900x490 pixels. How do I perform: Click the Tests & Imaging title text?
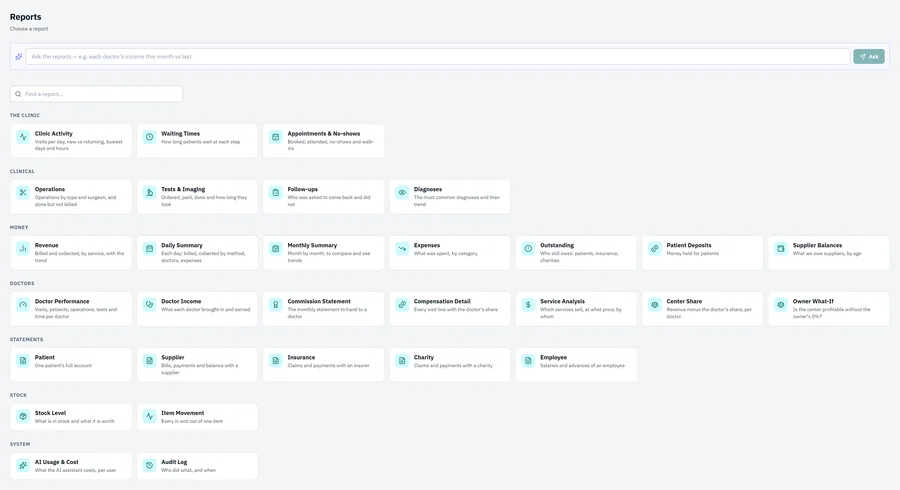183,189
